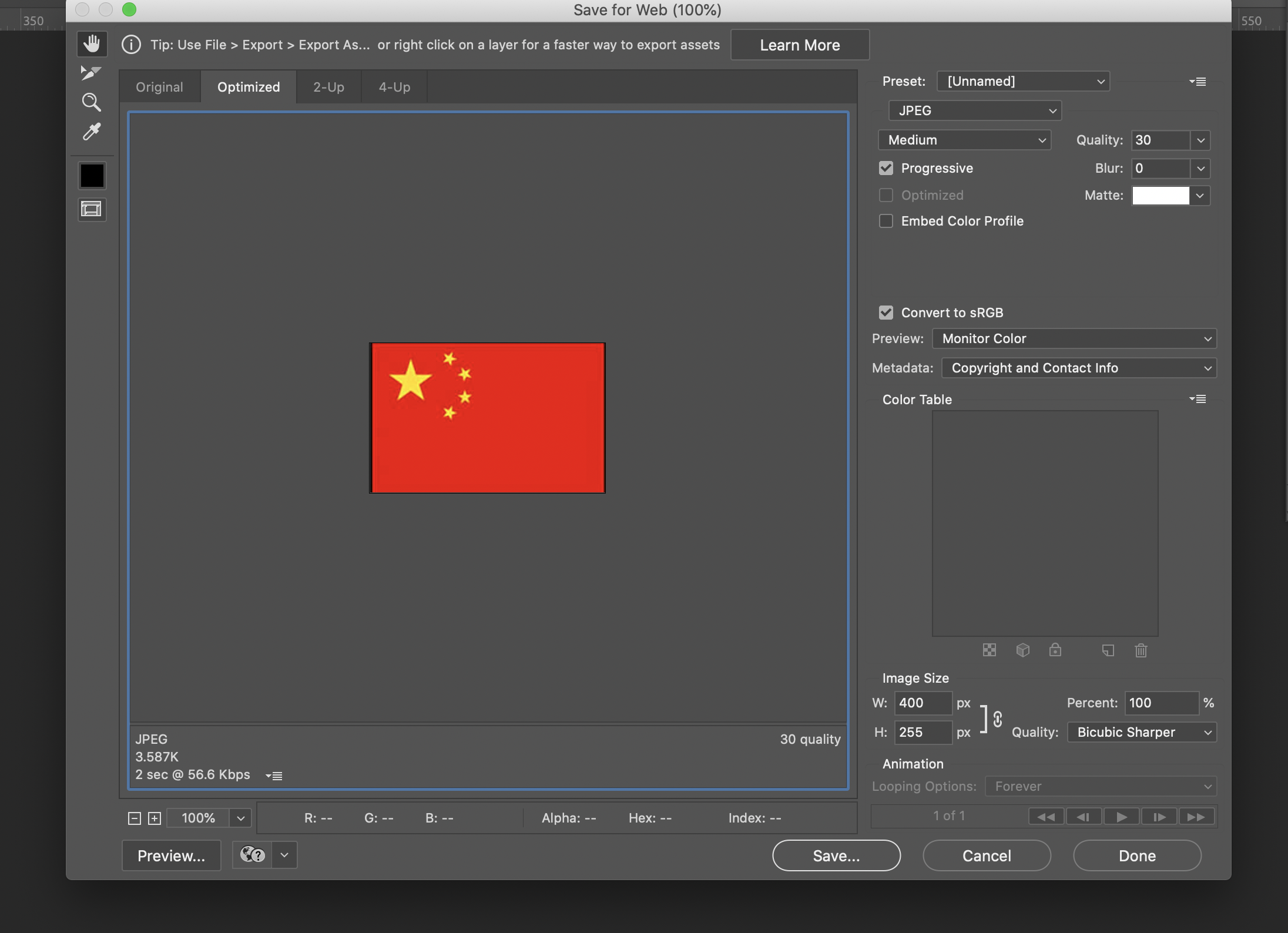1288x933 pixels.
Task: Shift selected colors to web palette
Action: (x=1022, y=650)
